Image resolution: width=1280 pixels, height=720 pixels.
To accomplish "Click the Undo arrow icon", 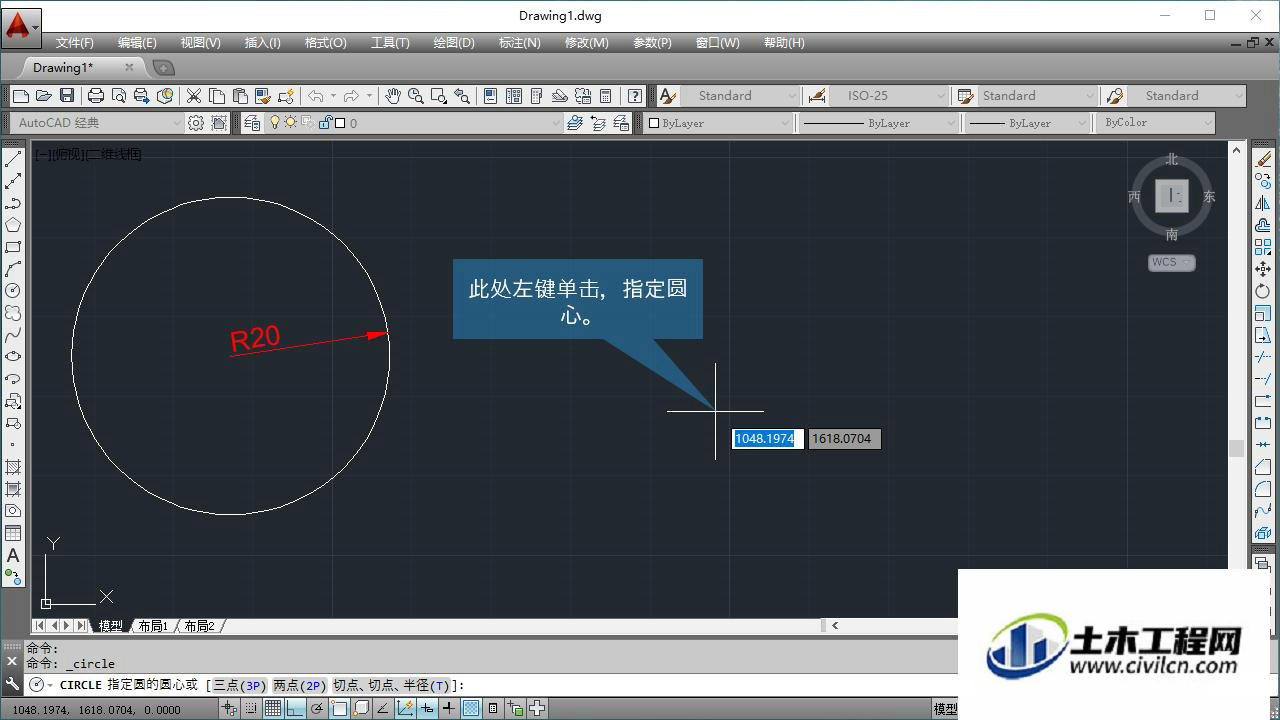I will tap(315, 96).
